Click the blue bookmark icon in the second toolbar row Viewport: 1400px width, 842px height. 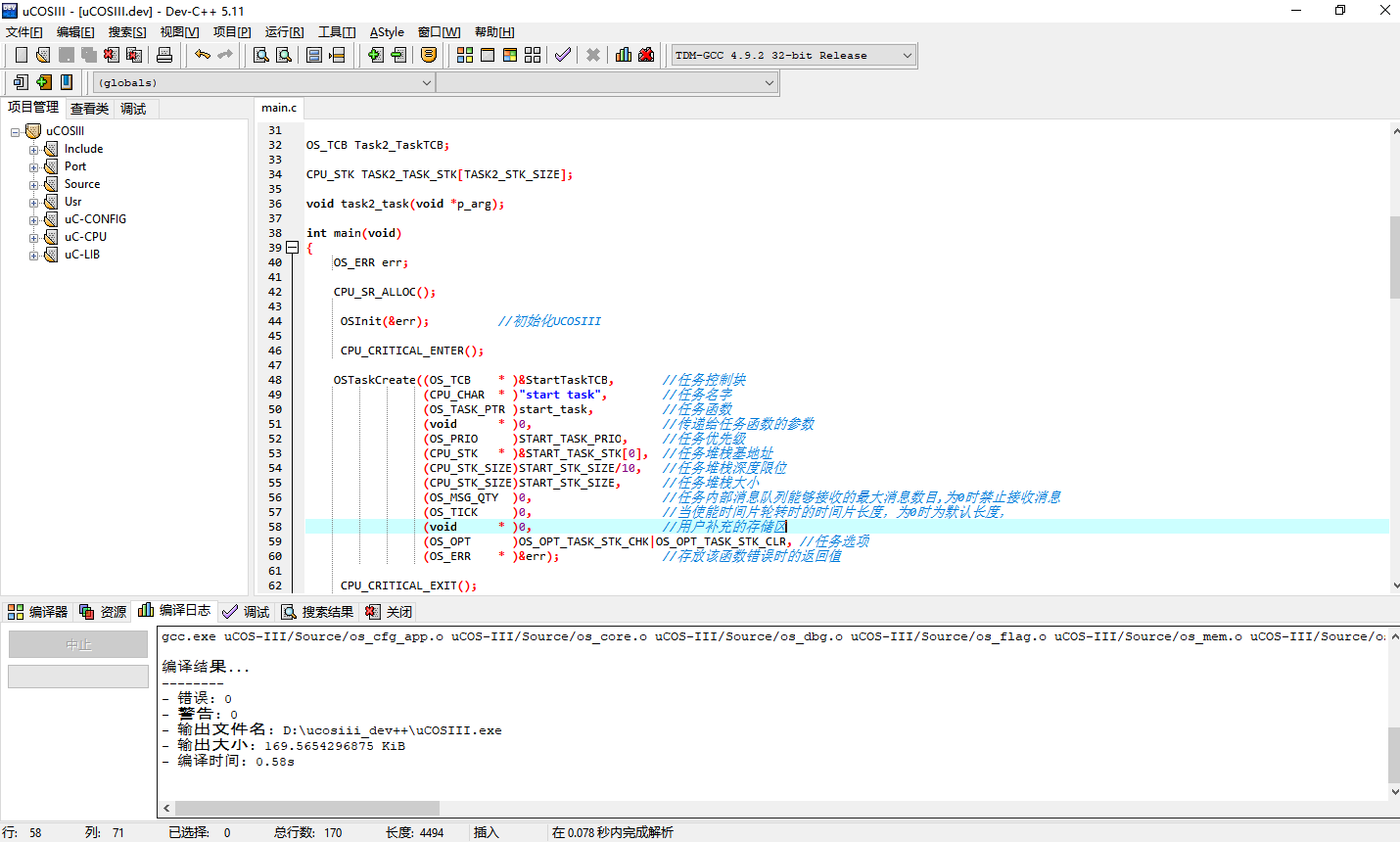[67, 82]
